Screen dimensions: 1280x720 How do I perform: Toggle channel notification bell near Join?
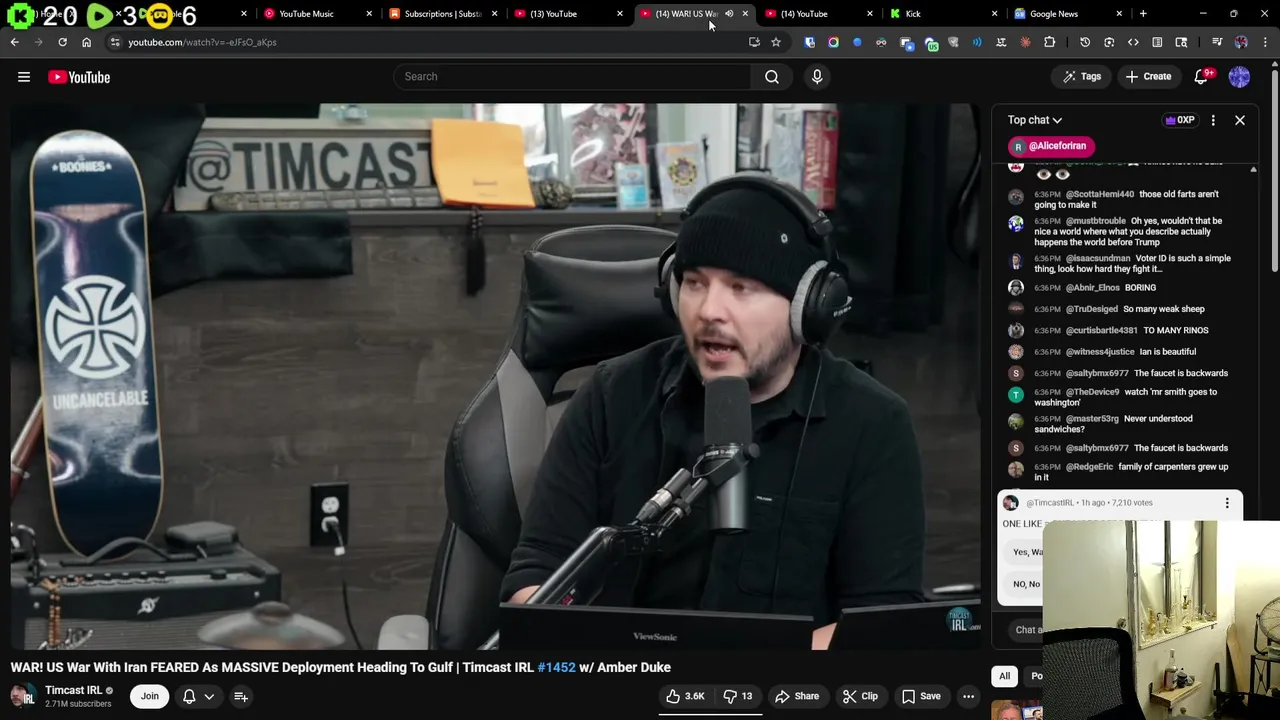[189, 696]
